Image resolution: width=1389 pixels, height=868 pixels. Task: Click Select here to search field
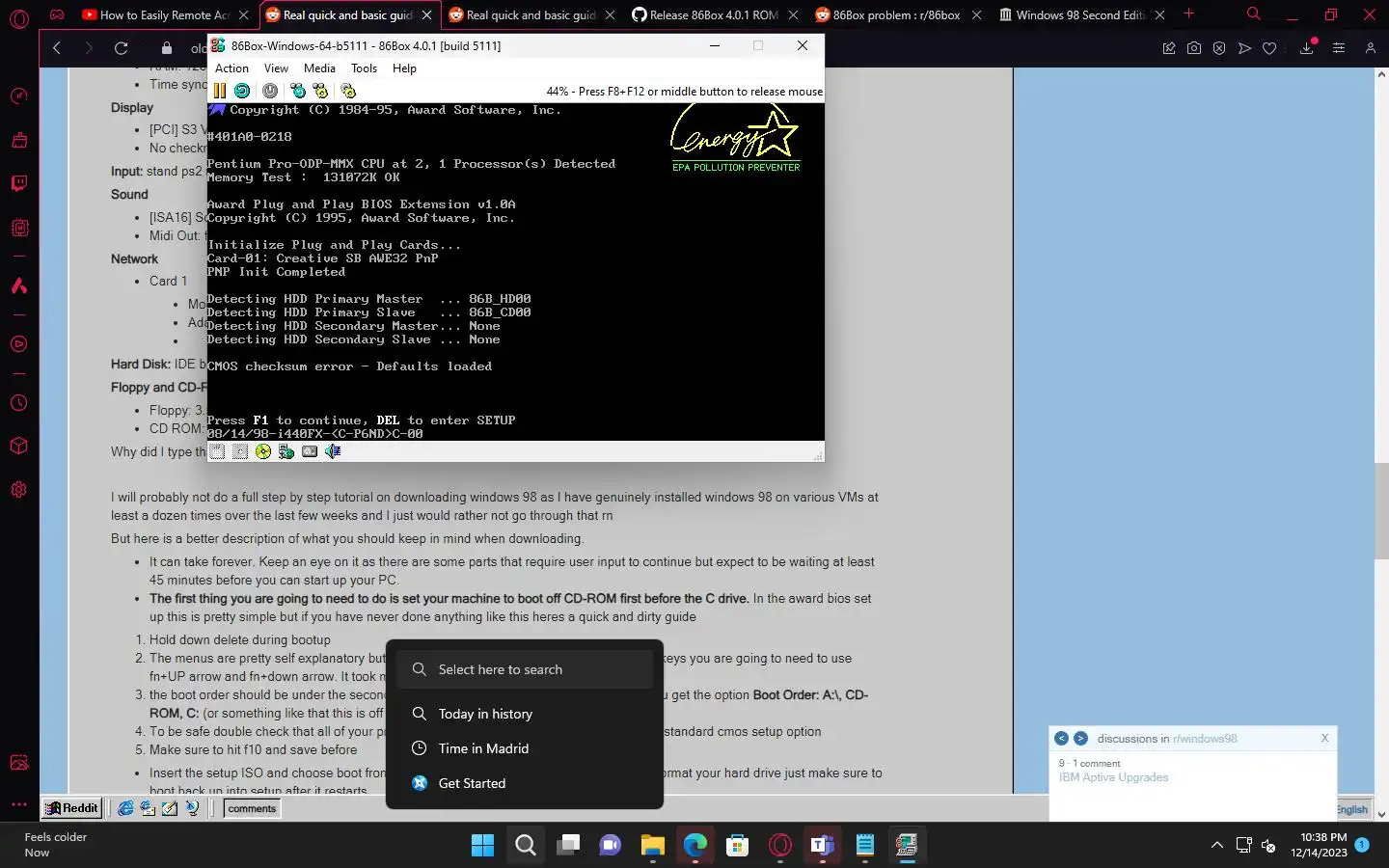pos(525,669)
